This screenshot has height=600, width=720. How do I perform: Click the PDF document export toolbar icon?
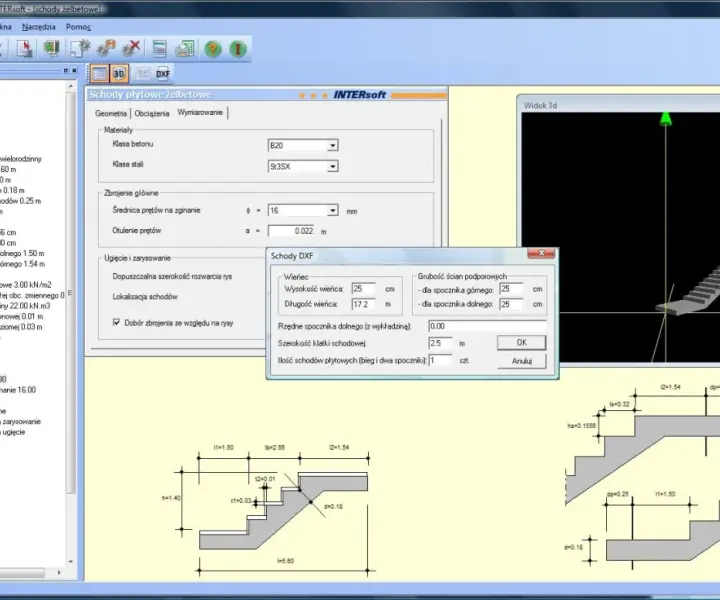coord(24,49)
